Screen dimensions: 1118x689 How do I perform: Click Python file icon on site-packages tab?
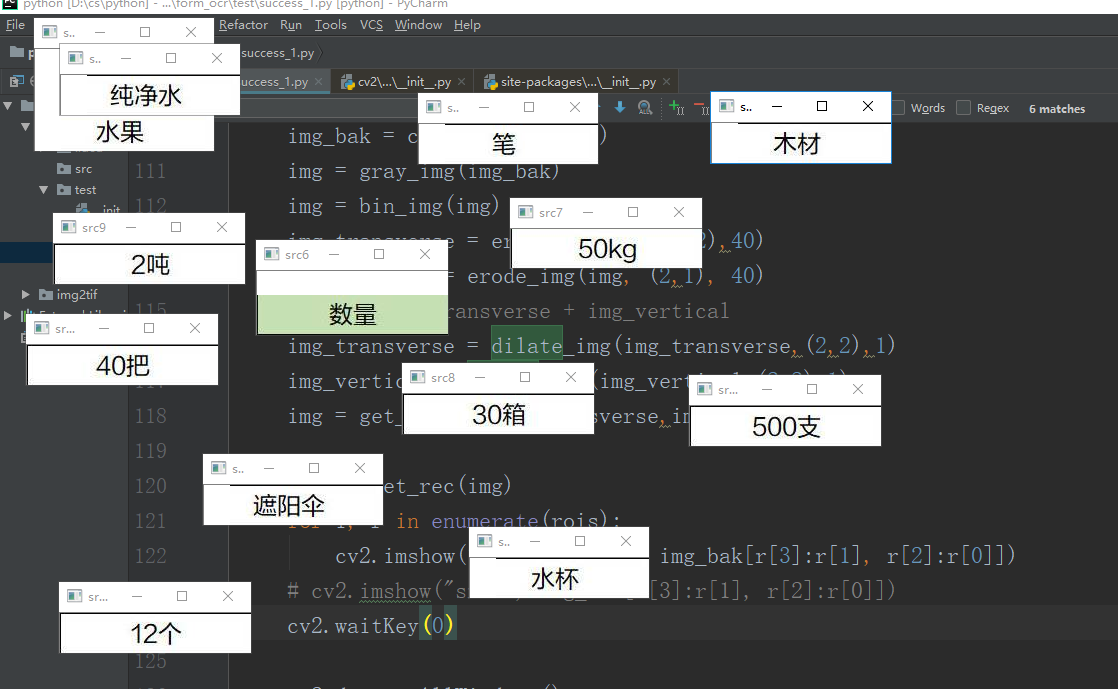[491, 82]
